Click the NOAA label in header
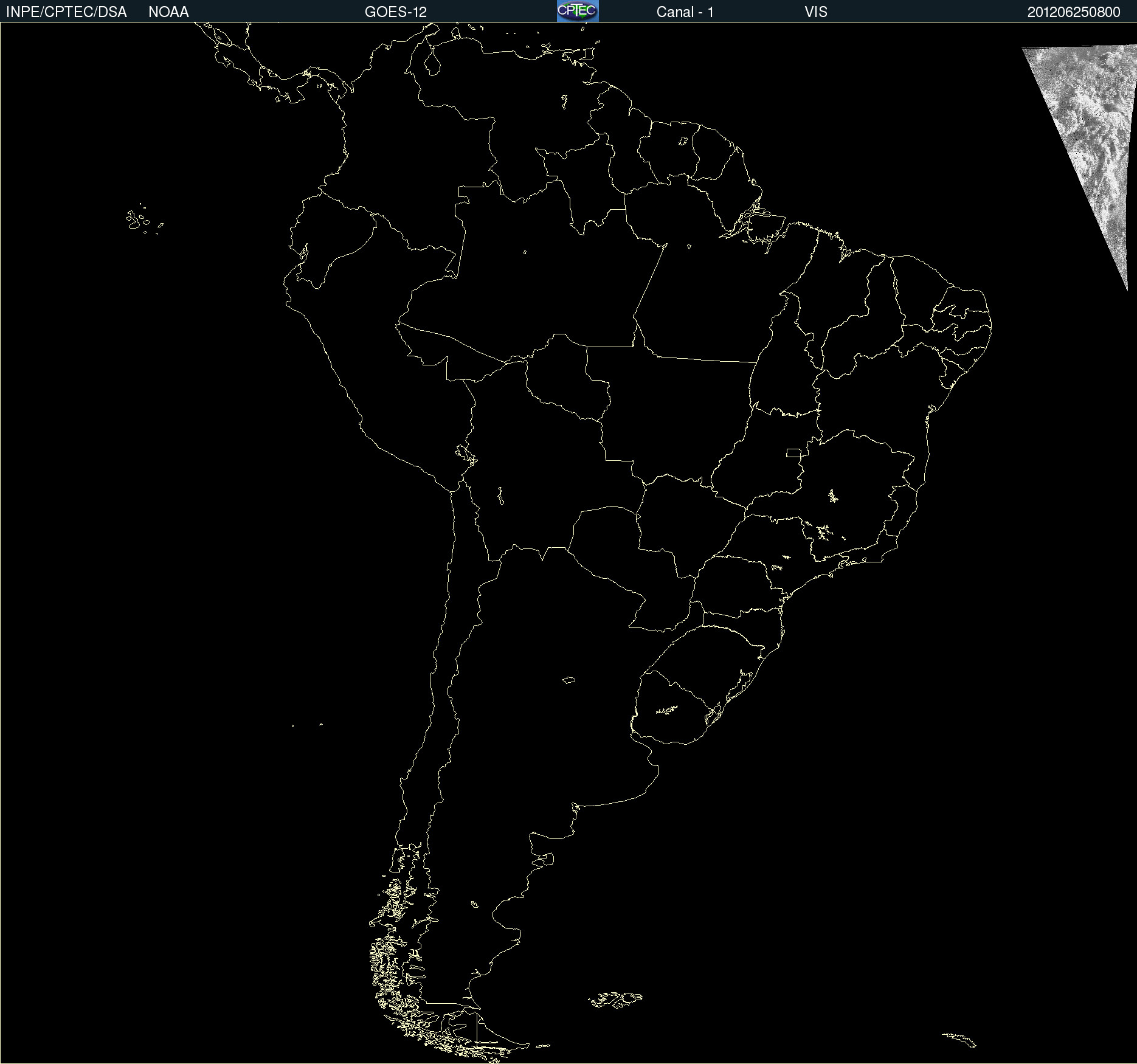The height and width of the screenshot is (1064, 1137). point(168,12)
